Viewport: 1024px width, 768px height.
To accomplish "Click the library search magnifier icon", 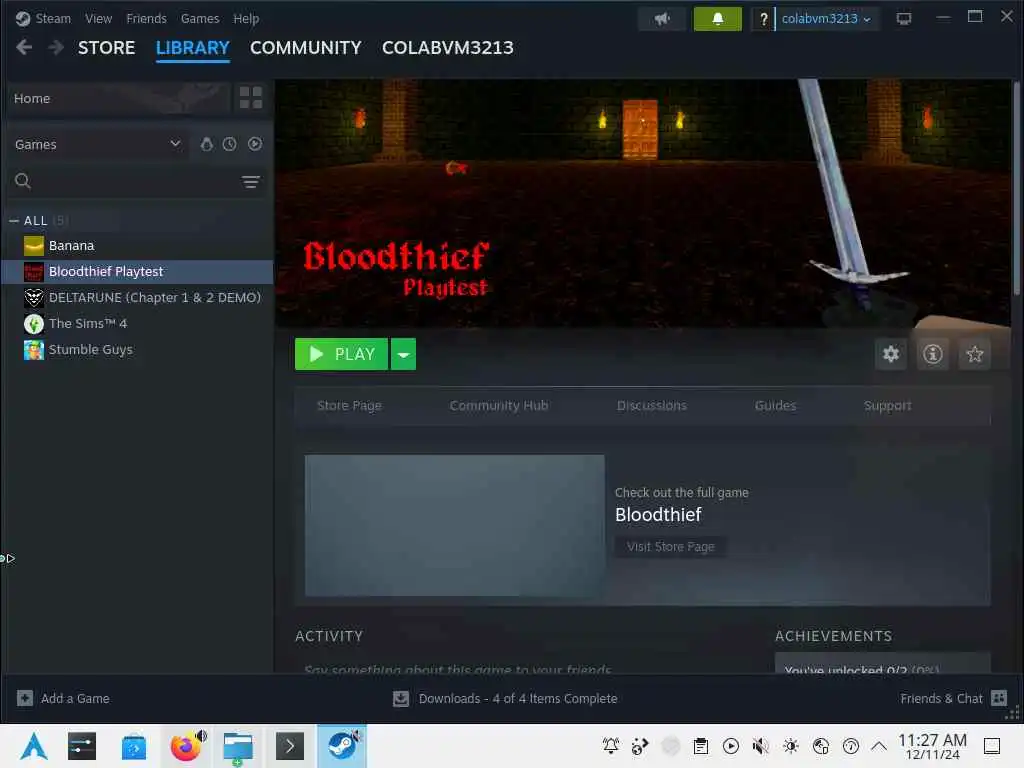I will (23, 181).
